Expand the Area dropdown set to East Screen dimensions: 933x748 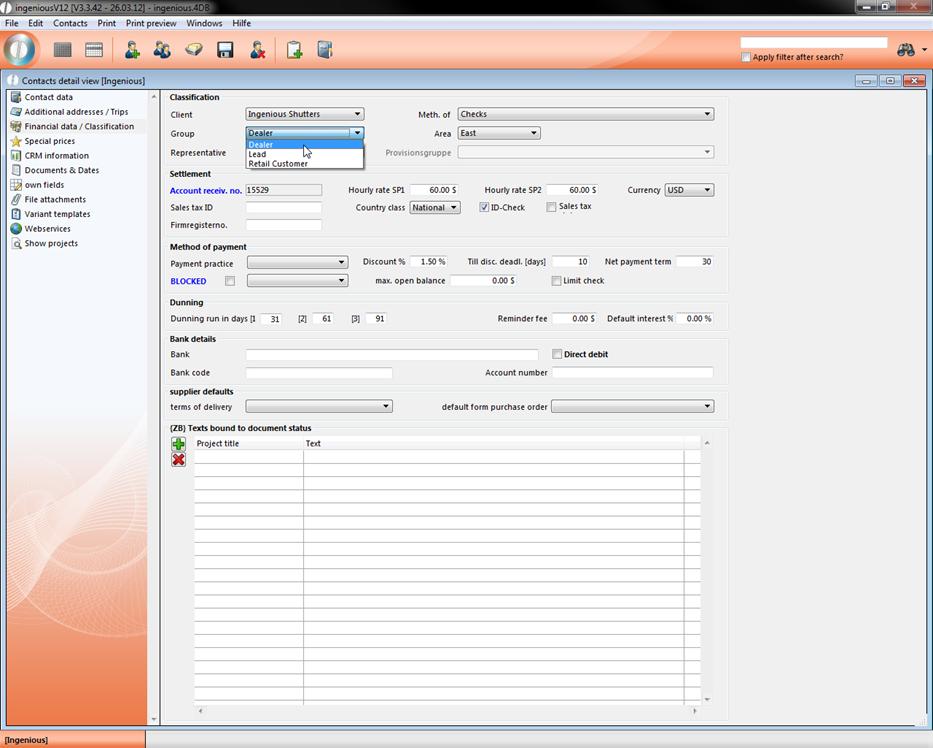[x=498, y=133]
